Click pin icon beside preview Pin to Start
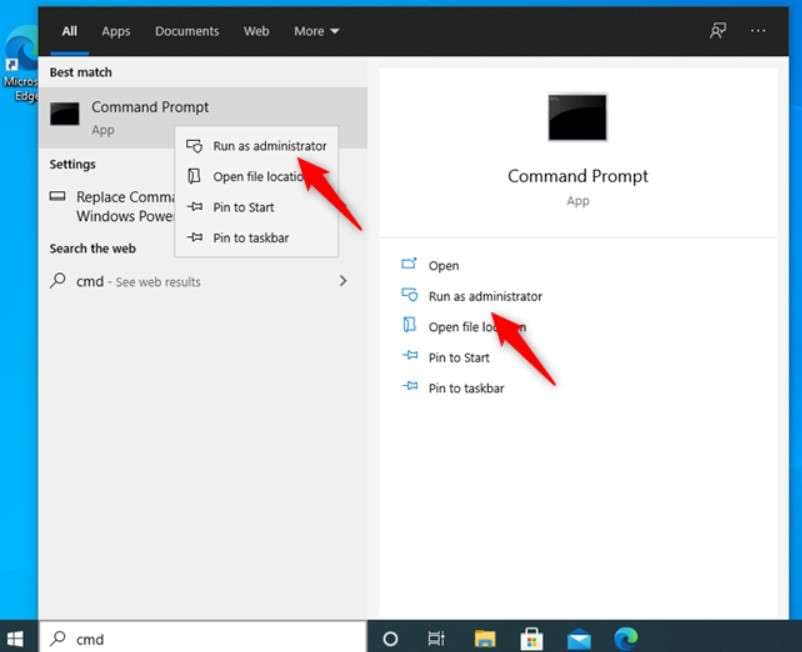This screenshot has height=652, width=802. pyautogui.click(x=410, y=355)
